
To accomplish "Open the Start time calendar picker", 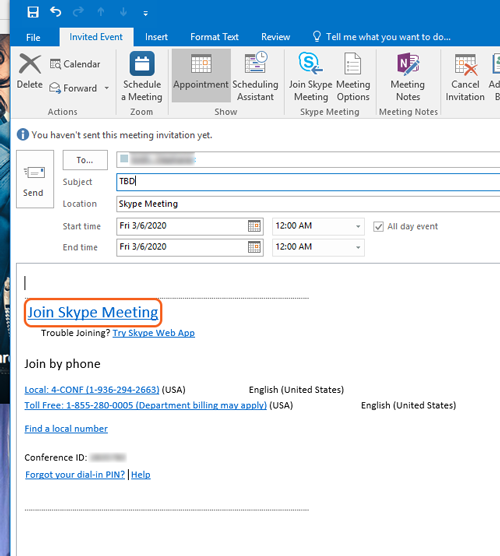I will point(254,226).
